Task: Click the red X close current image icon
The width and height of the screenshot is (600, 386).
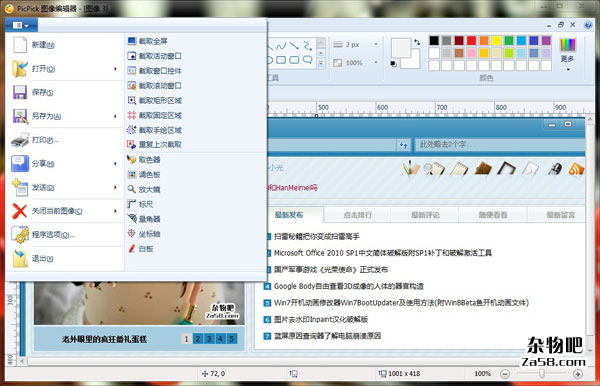Action: pos(20,211)
